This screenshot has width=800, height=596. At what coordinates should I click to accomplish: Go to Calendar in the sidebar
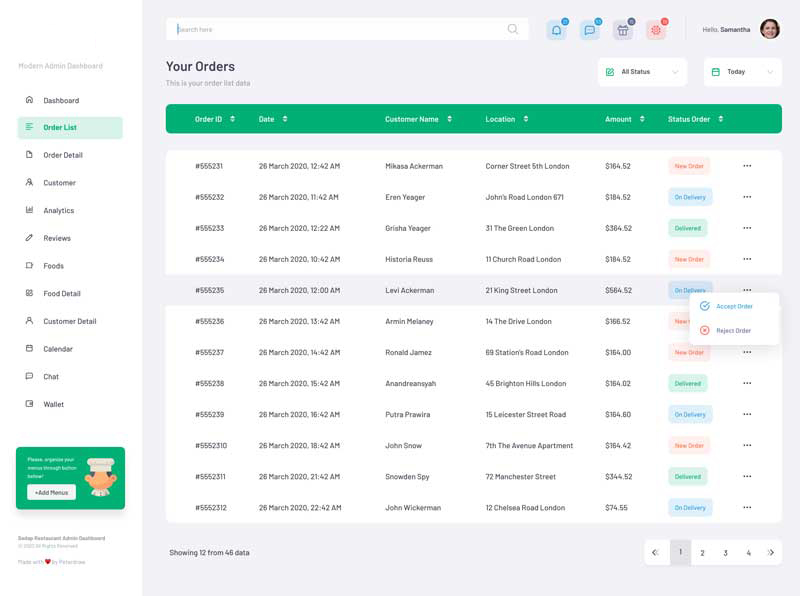coord(57,349)
